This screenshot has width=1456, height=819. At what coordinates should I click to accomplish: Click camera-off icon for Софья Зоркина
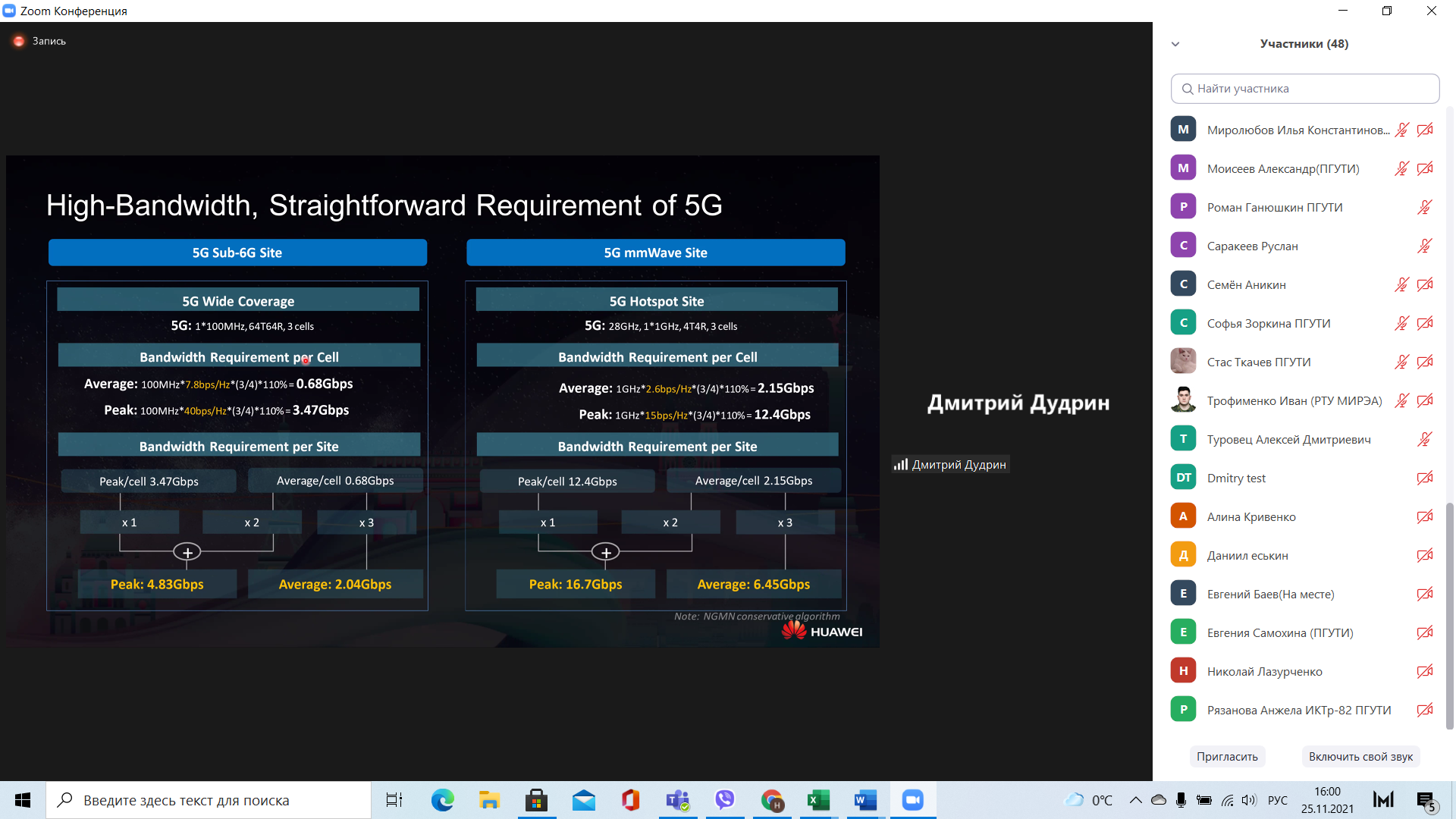1425,323
